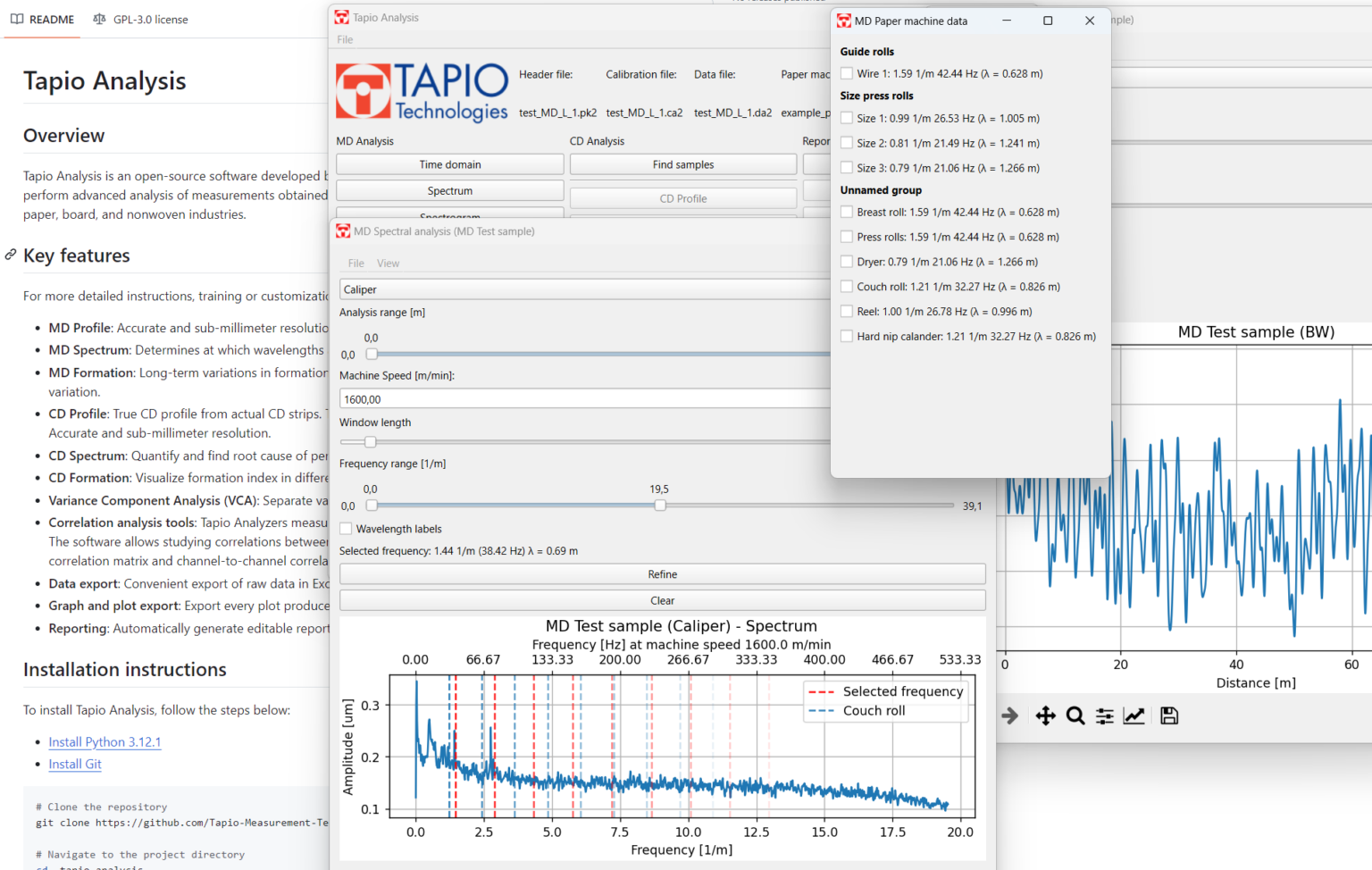
Task: Click the Frequency range slider handle
Action: pyautogui.click(x=660, y=505)
